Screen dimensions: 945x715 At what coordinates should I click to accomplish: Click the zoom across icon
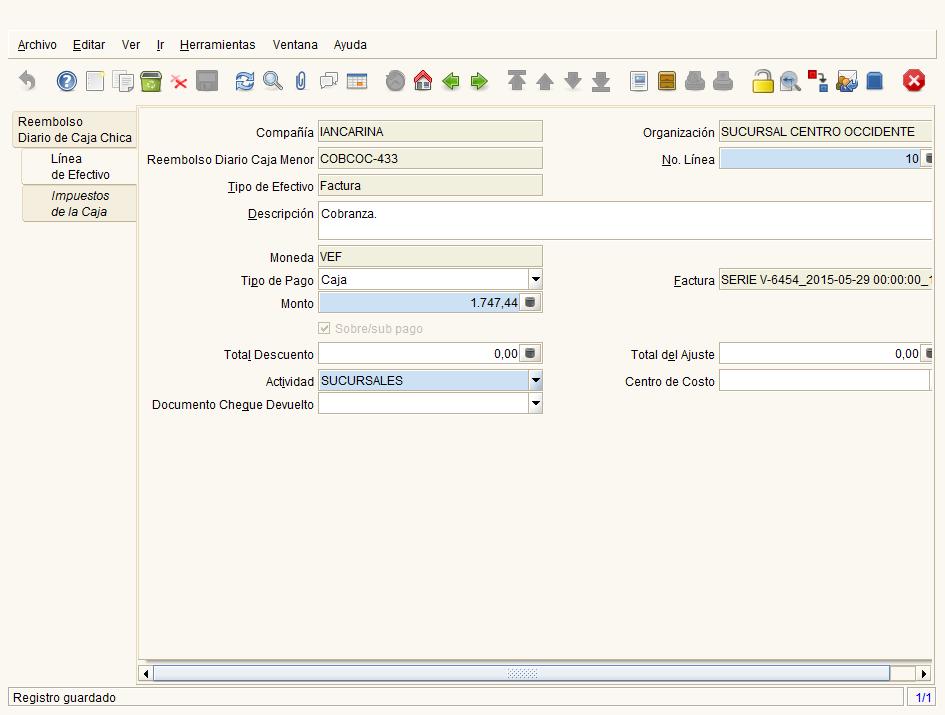tap(790, 81)
